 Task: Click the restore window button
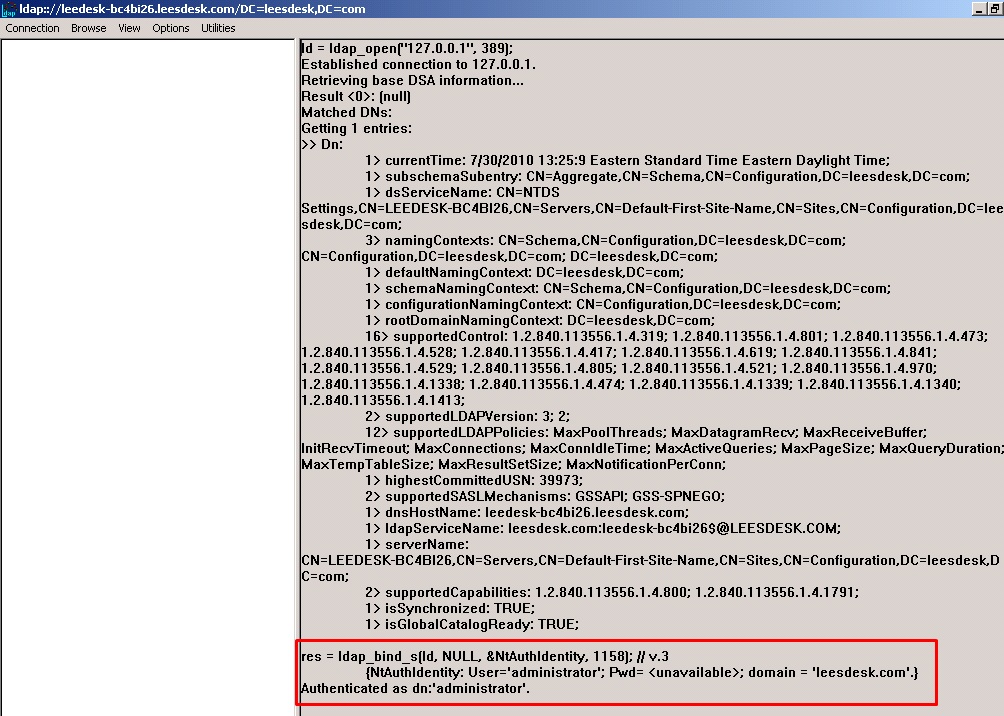point(995,9)
